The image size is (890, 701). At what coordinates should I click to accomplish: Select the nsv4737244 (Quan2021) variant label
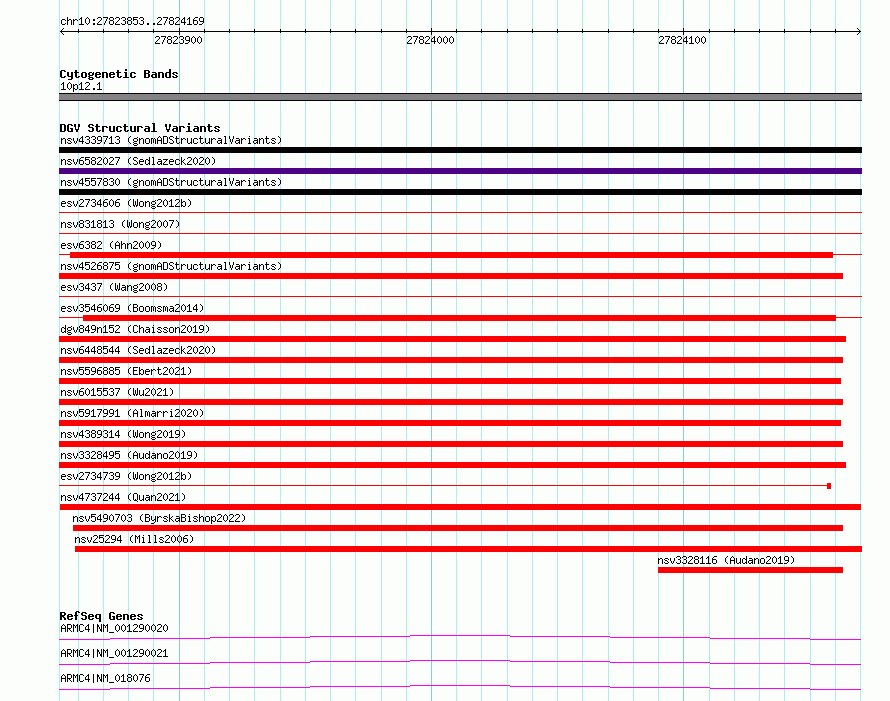123,497
